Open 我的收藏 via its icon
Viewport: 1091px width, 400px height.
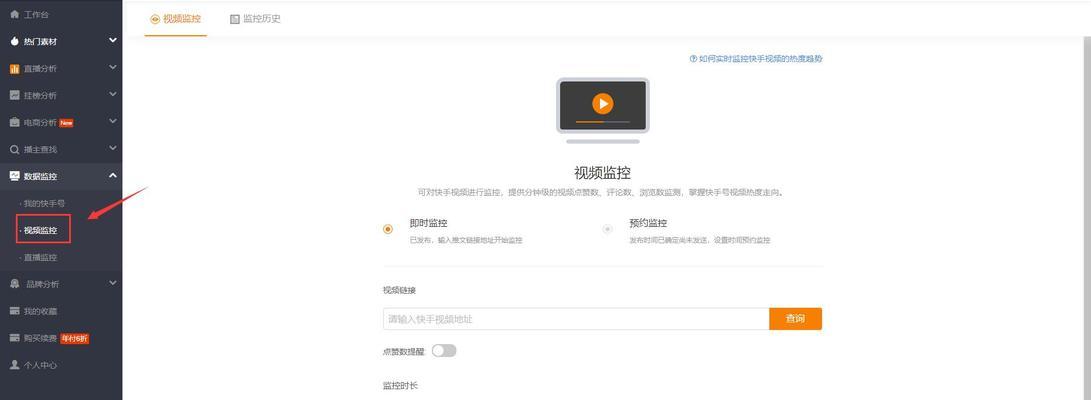(15, 311)
